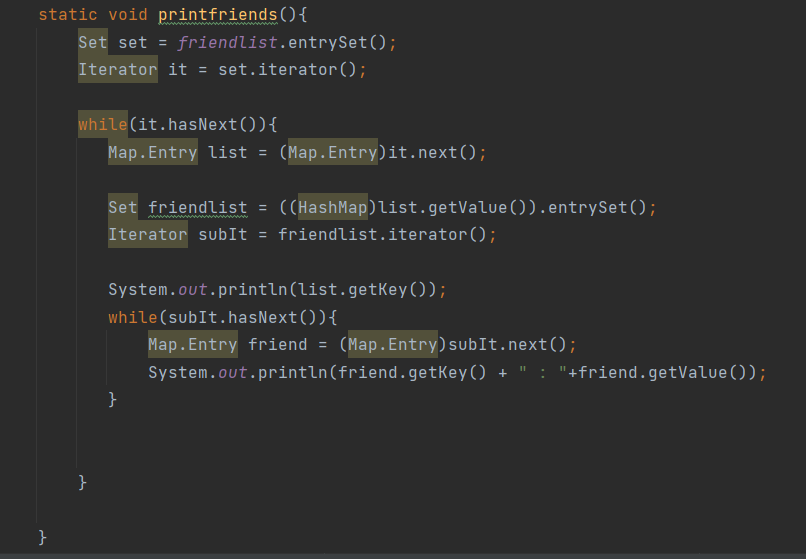Click the closing brace of printfriends method
This screenshot has width=806, height=559.
point(43,537)
